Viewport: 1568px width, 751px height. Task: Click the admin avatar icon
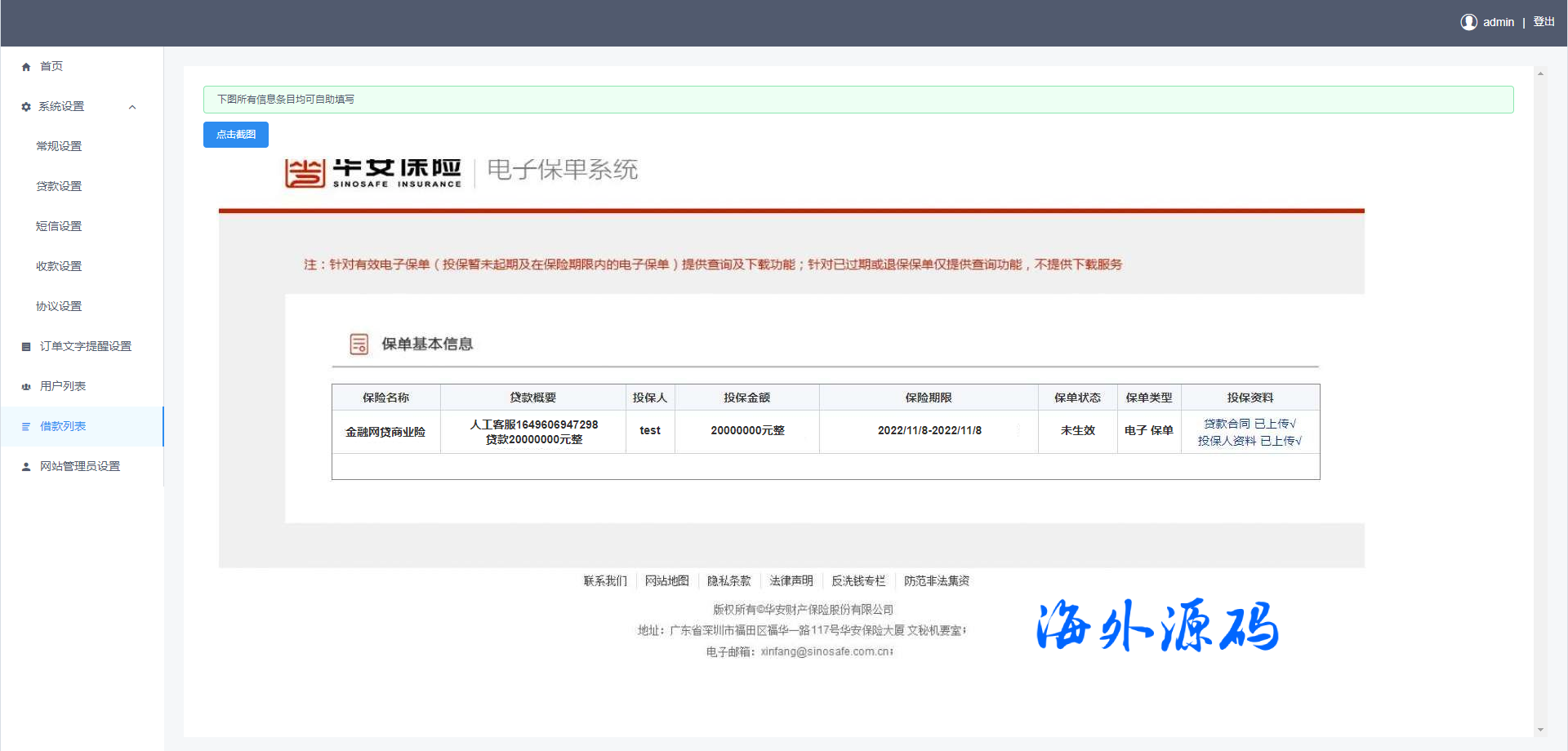coord(1468,22)
